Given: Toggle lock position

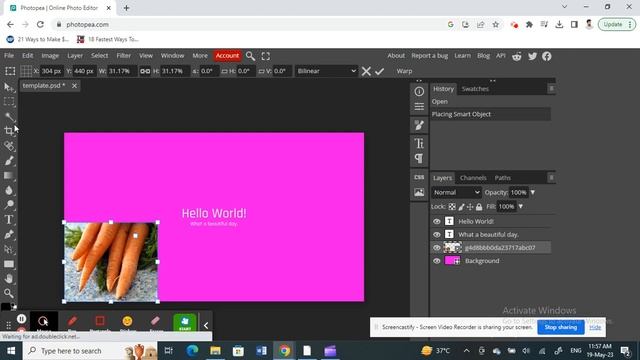Looking at the screenshot, I should tap(470, 207).
